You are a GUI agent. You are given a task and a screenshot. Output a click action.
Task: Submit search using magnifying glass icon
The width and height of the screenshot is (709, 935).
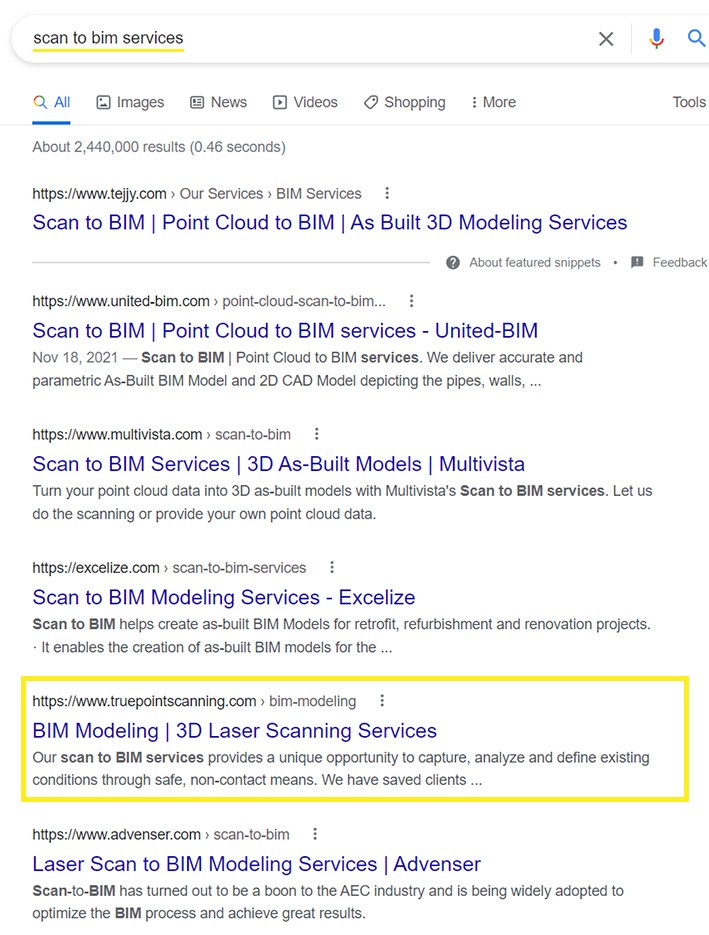tap(696, 39)
